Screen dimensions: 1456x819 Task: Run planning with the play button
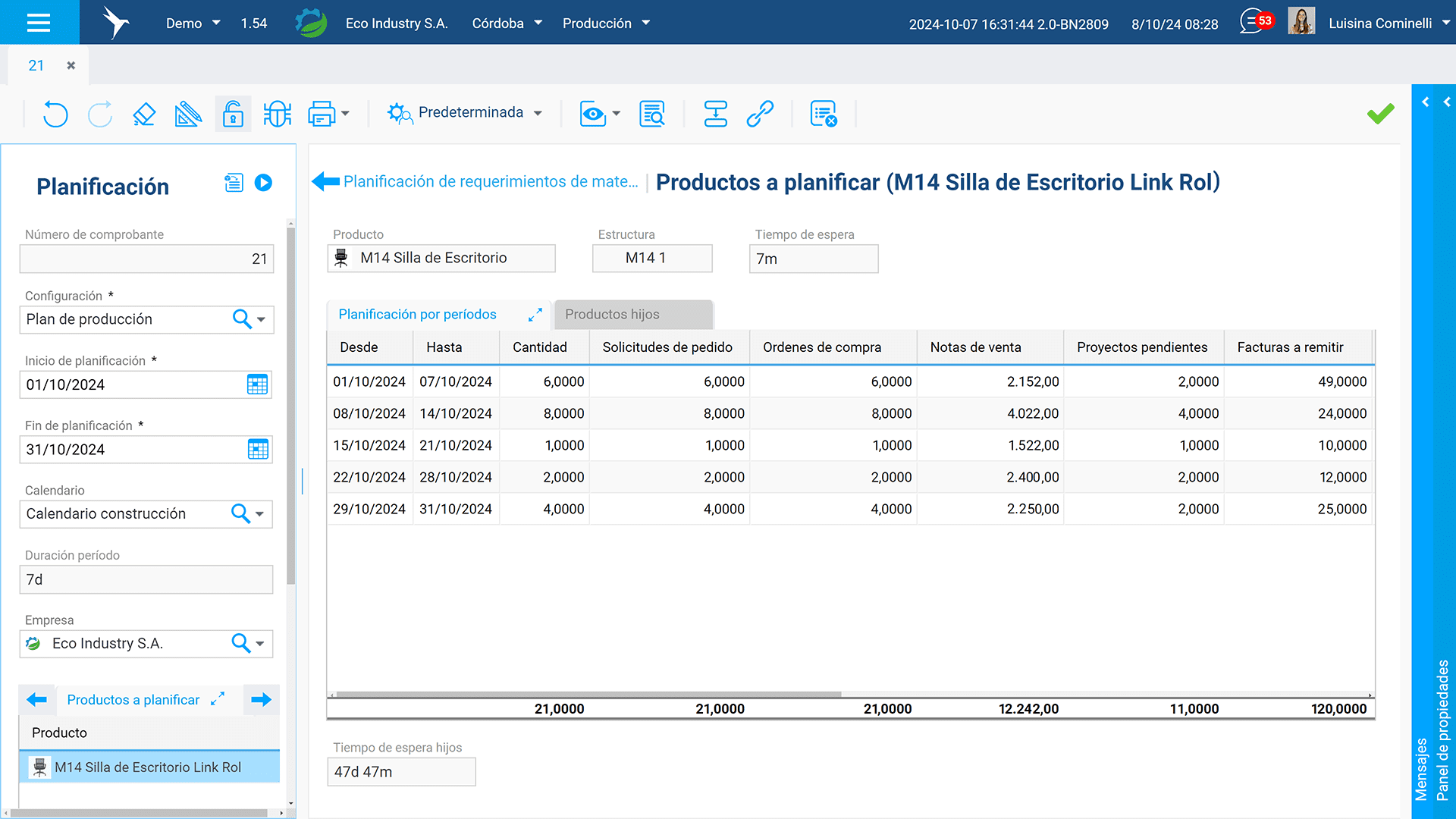pos(263,183)
